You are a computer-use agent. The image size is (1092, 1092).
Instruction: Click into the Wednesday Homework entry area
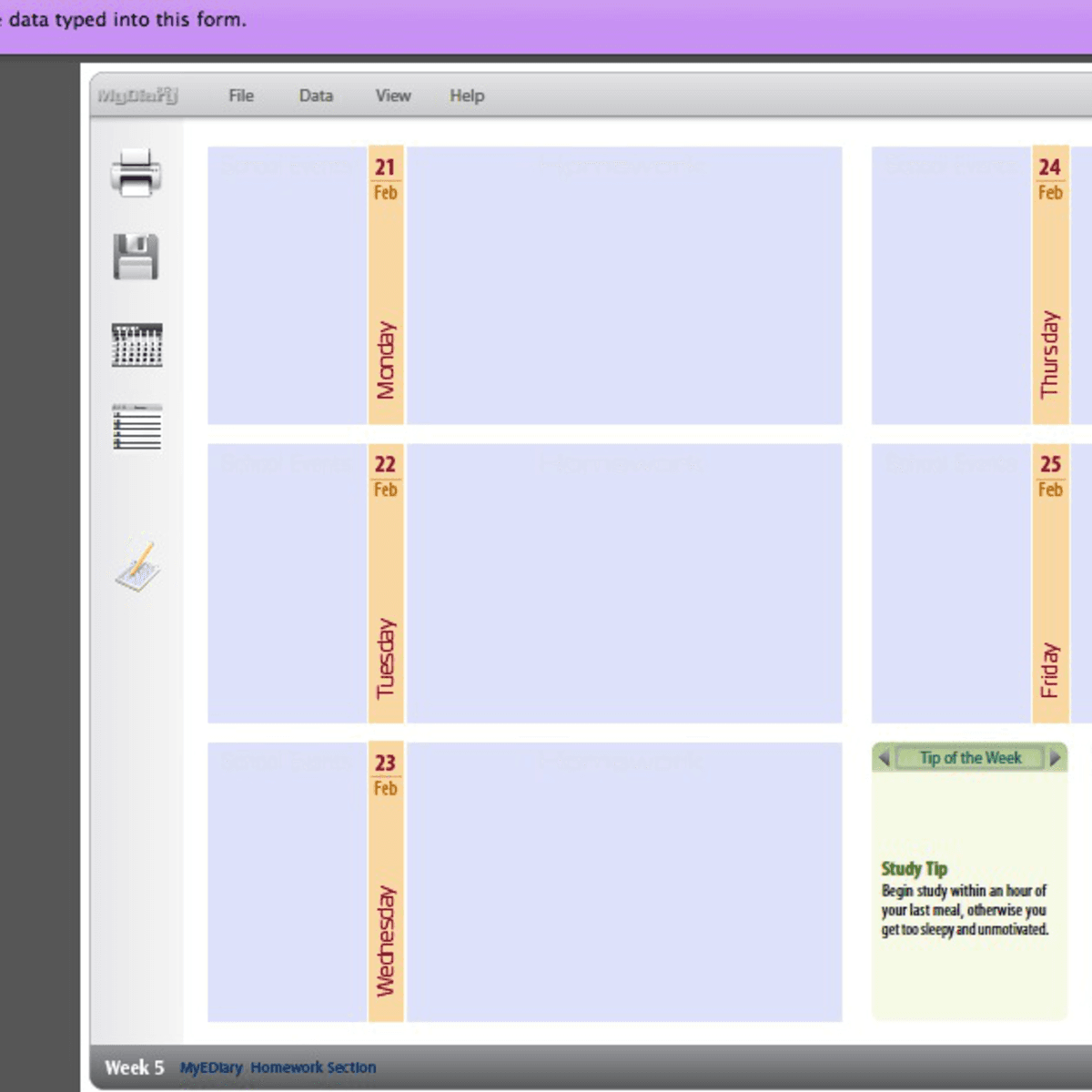tap(623, 882)
